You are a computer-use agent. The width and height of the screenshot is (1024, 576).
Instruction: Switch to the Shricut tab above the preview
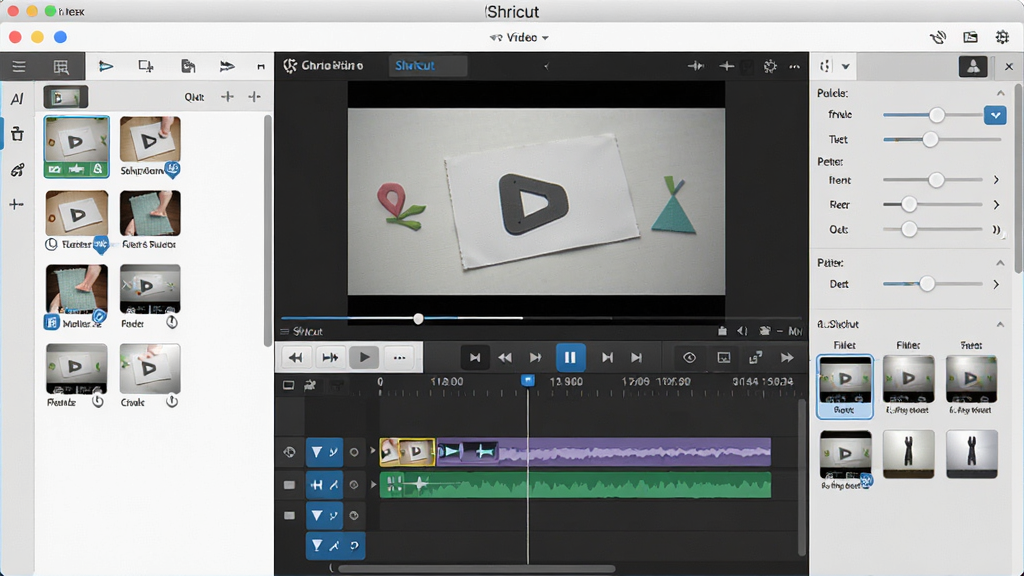(428, 66)
